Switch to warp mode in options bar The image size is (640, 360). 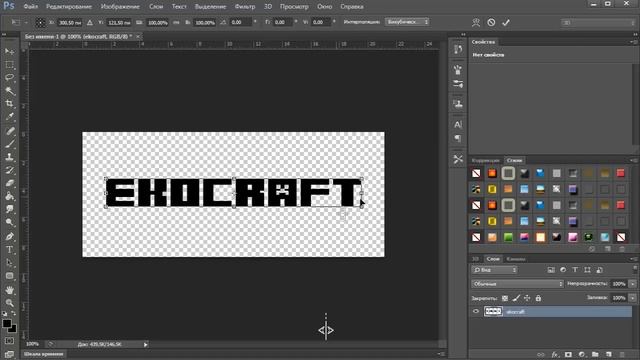point(476,22)
